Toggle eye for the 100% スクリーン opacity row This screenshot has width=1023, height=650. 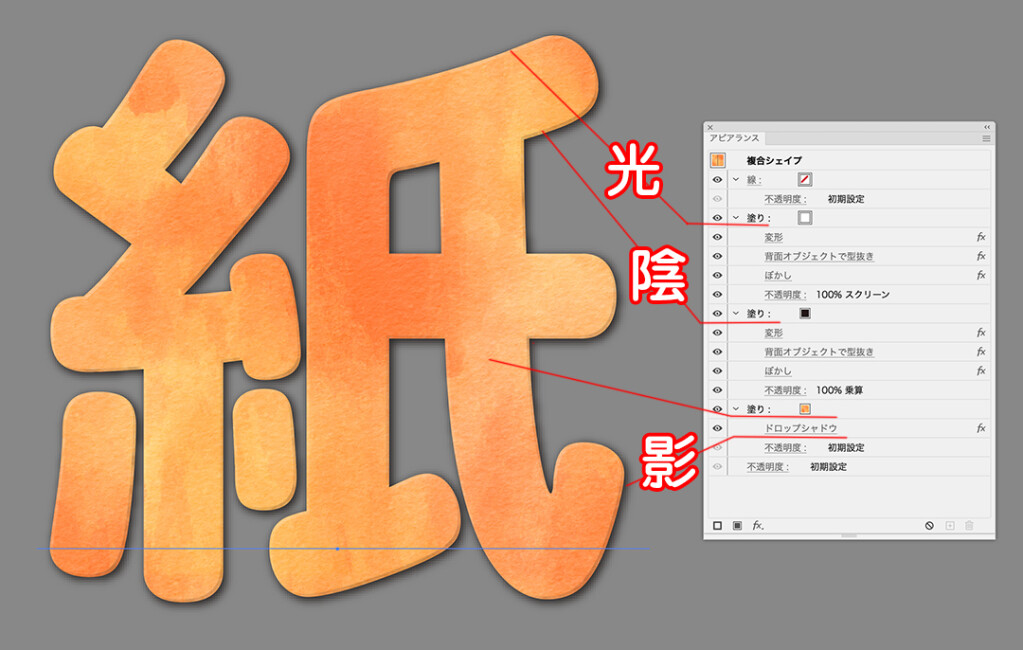(x=717, y=295)
